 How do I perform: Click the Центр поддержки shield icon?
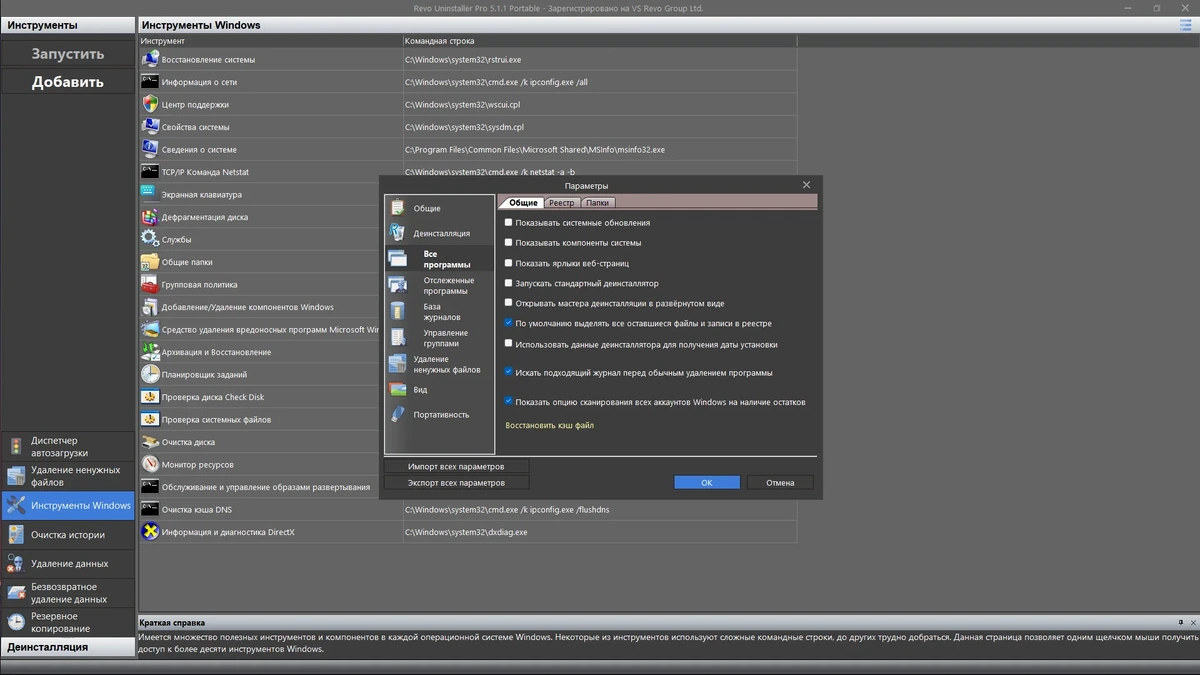(150, 104)
